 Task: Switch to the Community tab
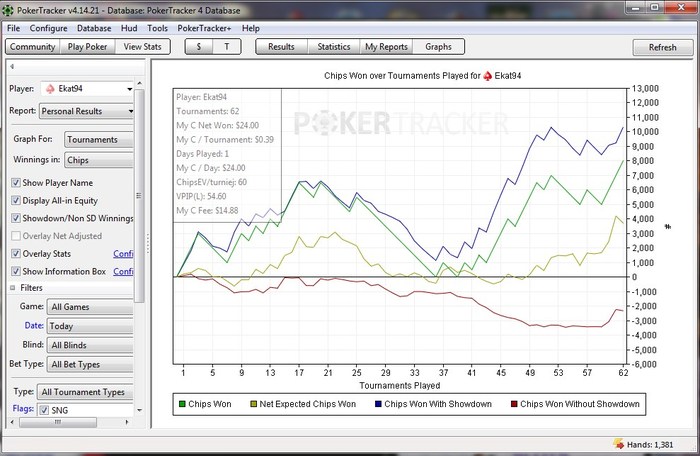tap(33, 47)
